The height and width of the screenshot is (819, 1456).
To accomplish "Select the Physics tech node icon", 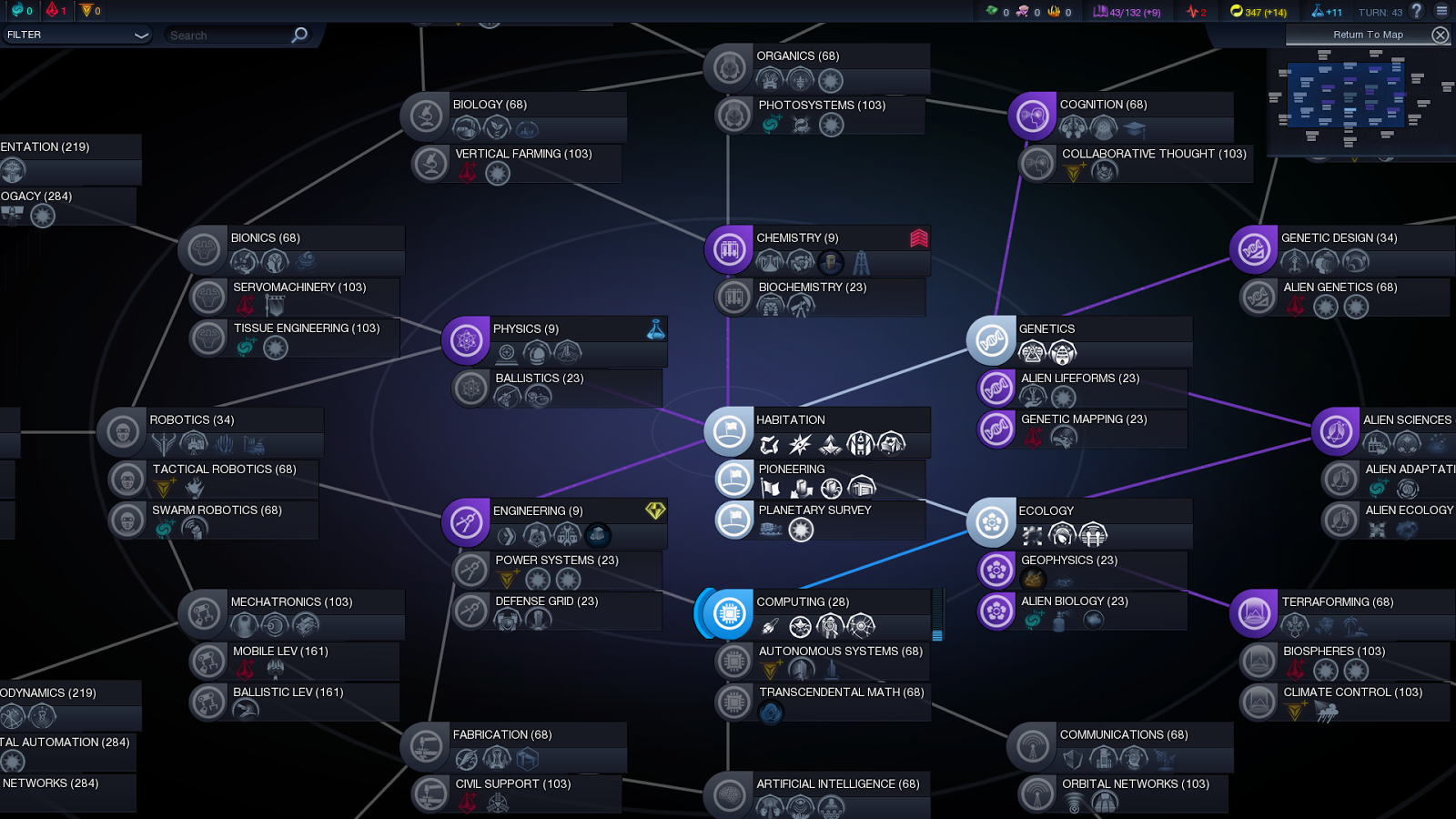I will (466, 340).
